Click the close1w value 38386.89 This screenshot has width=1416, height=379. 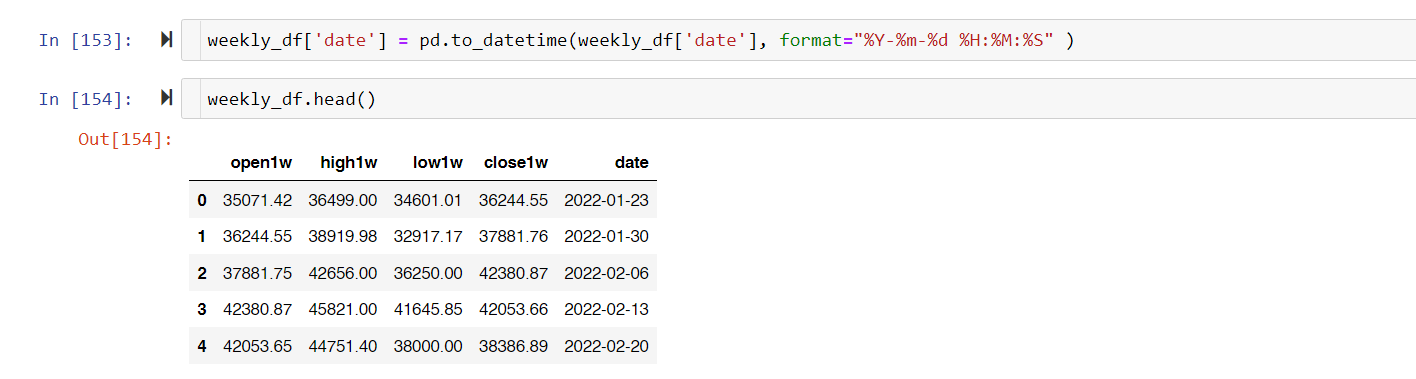(513, 347)
